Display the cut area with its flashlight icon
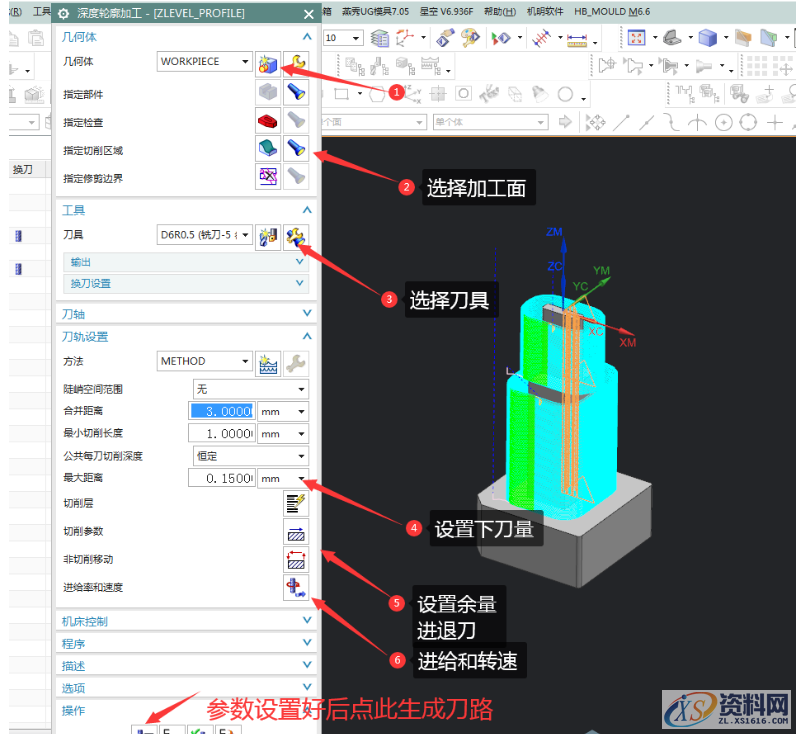The width and height of the screenshot is (796, 734). [296, 149]
